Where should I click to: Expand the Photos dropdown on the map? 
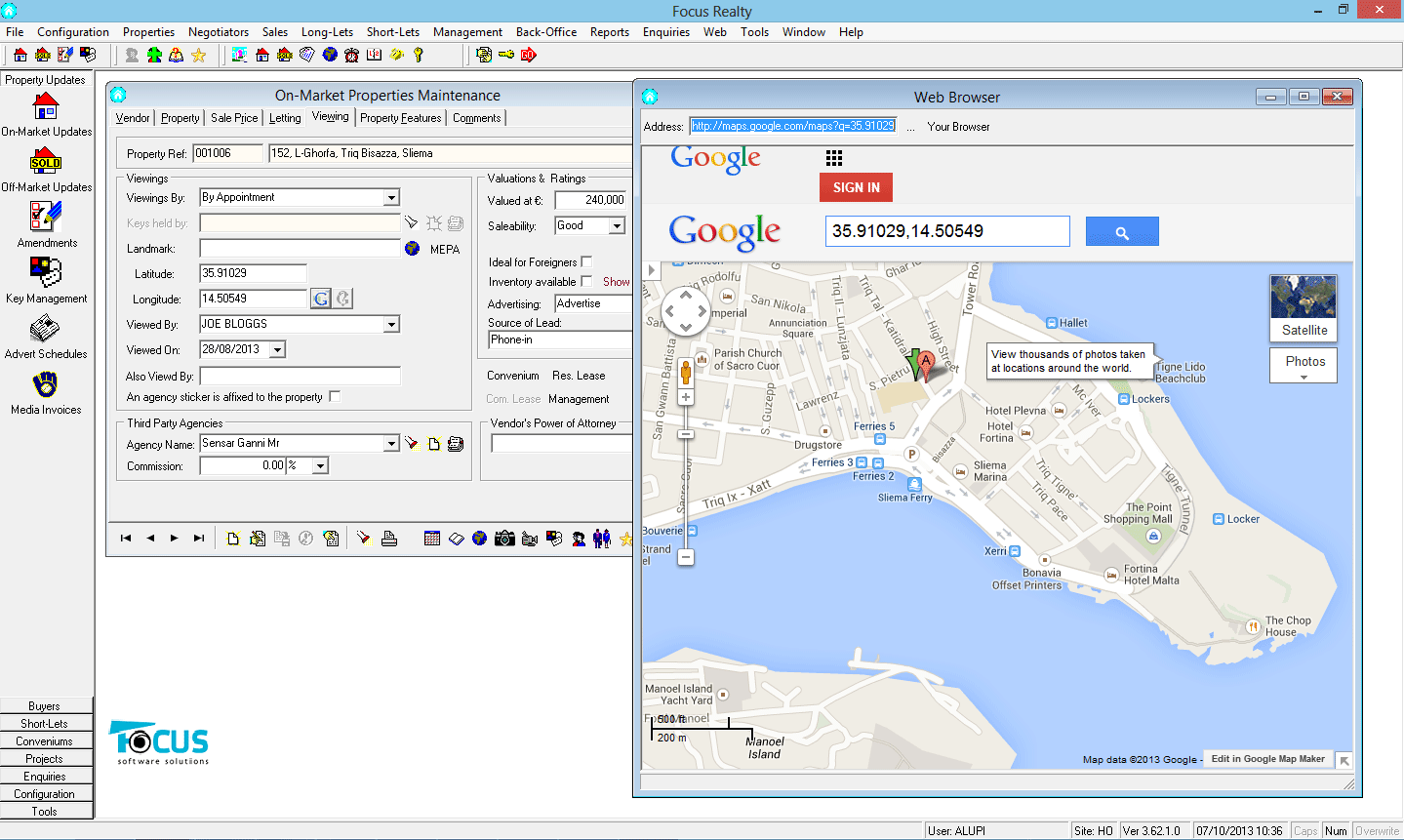[1304, 367]
